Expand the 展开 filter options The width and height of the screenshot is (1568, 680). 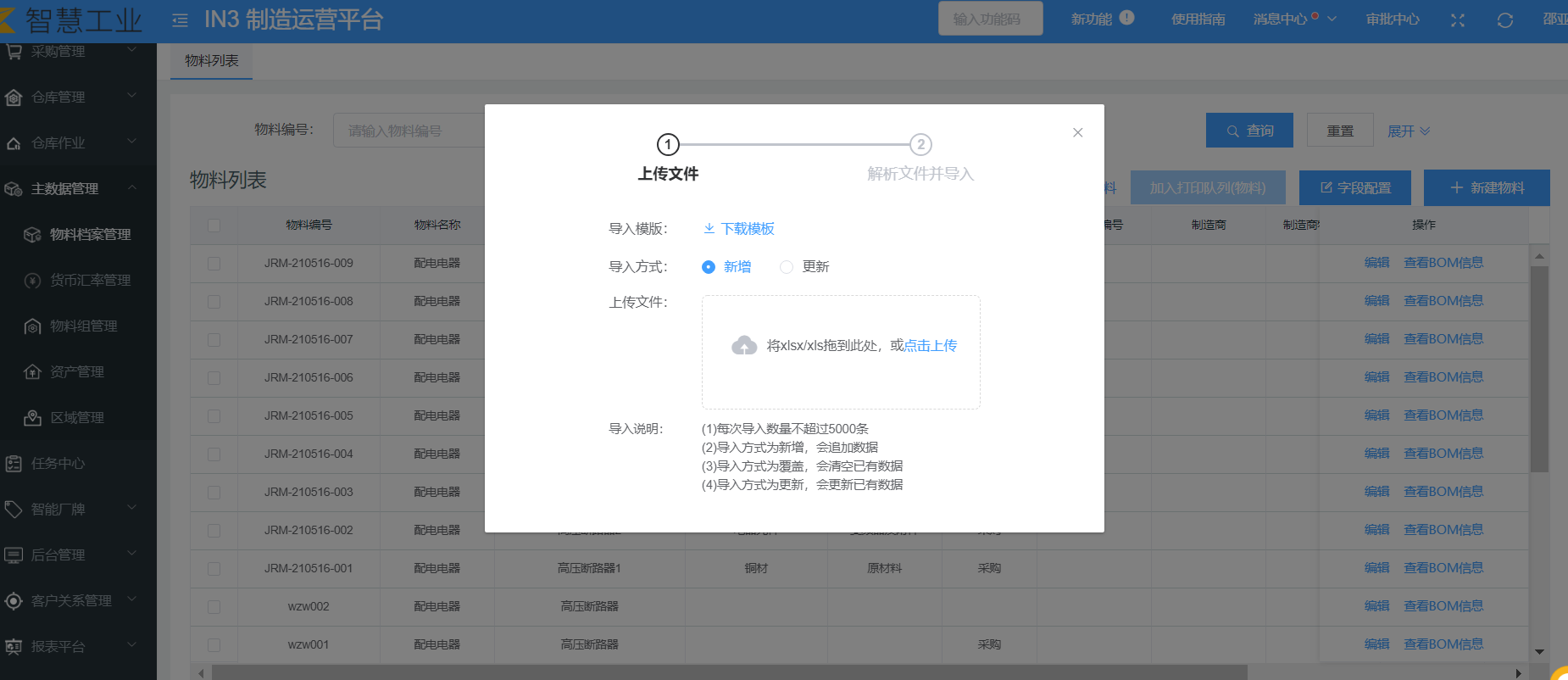pyautogui.click(x=1408, y=131)
